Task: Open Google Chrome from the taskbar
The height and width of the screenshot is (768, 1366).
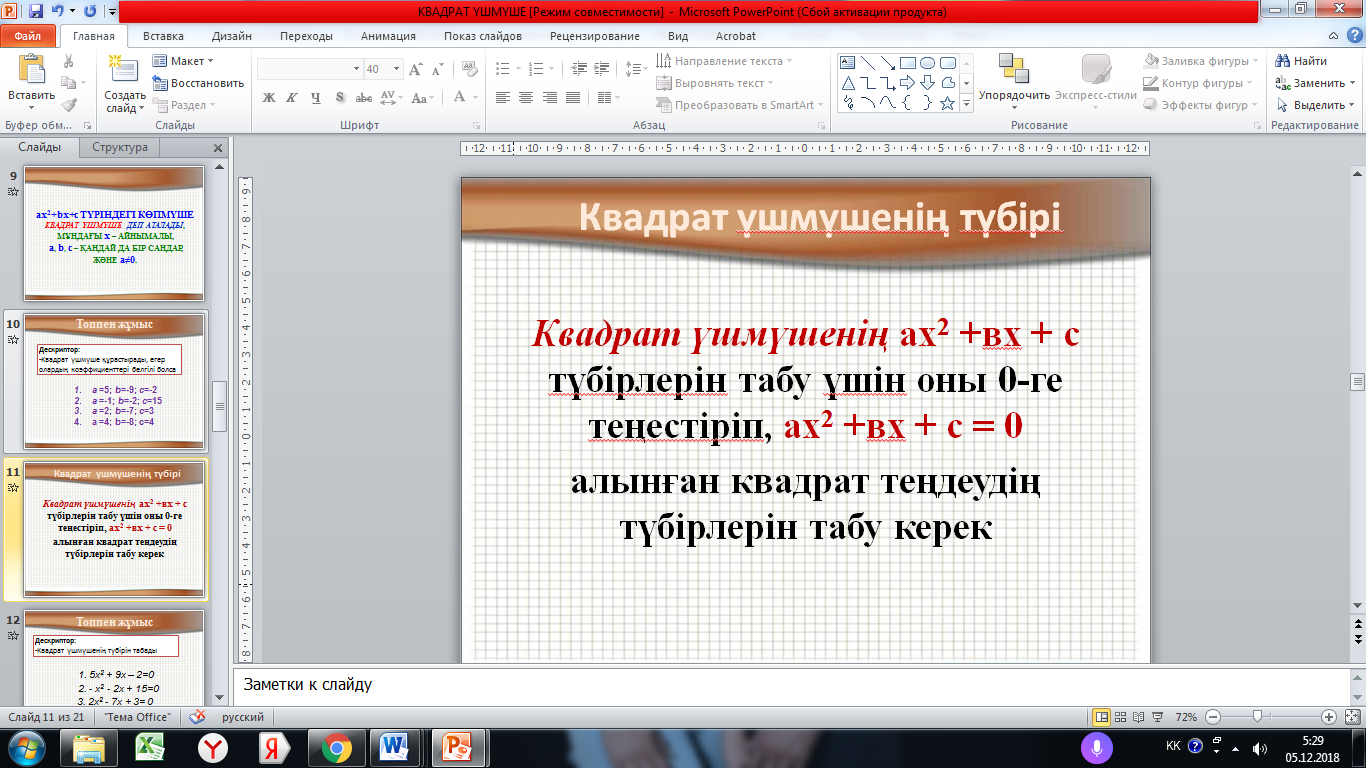Action: pos(335,747)
